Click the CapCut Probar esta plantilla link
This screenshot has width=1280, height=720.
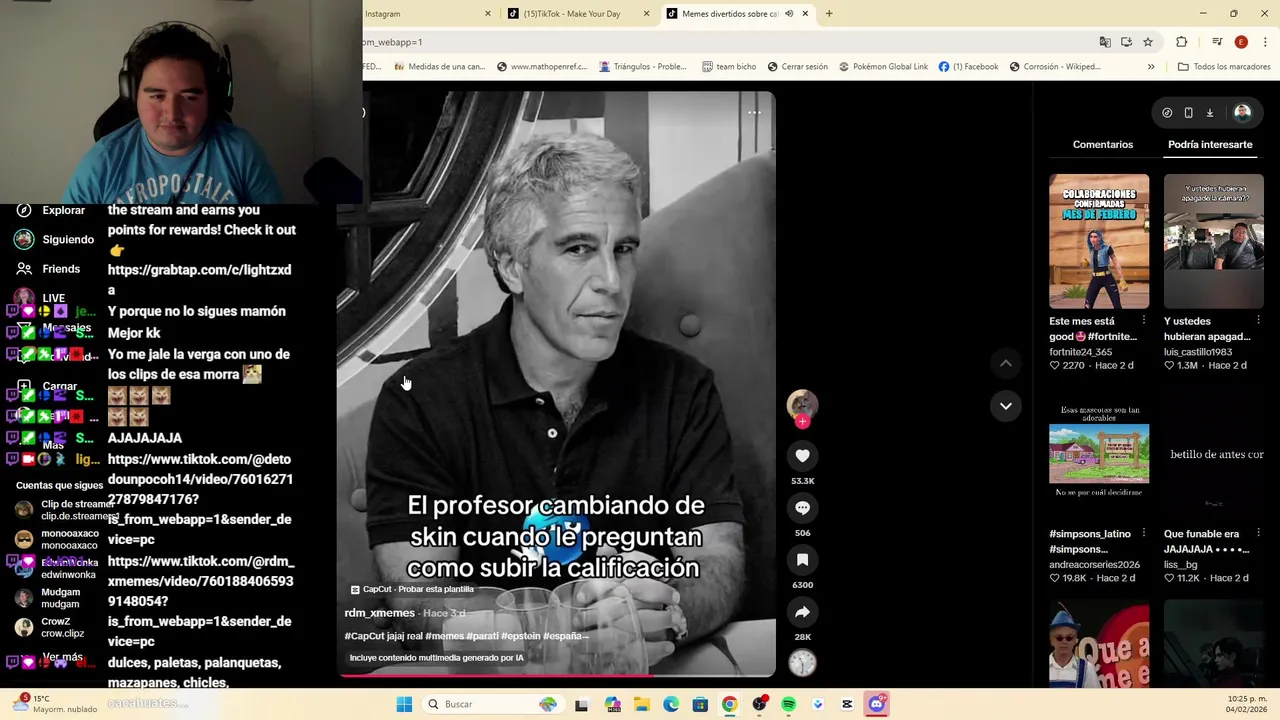click(x=412, y=589)
